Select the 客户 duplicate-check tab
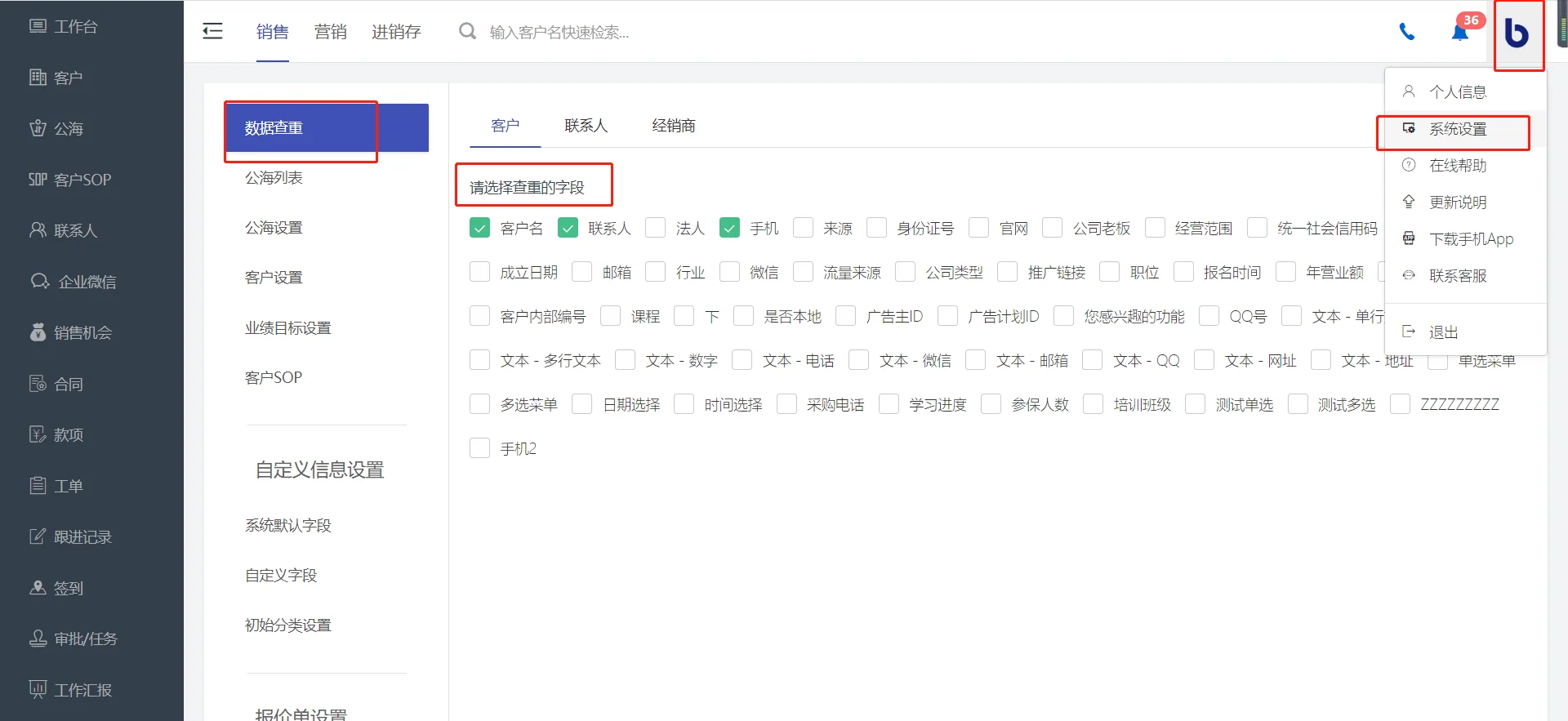 (505, 126)
